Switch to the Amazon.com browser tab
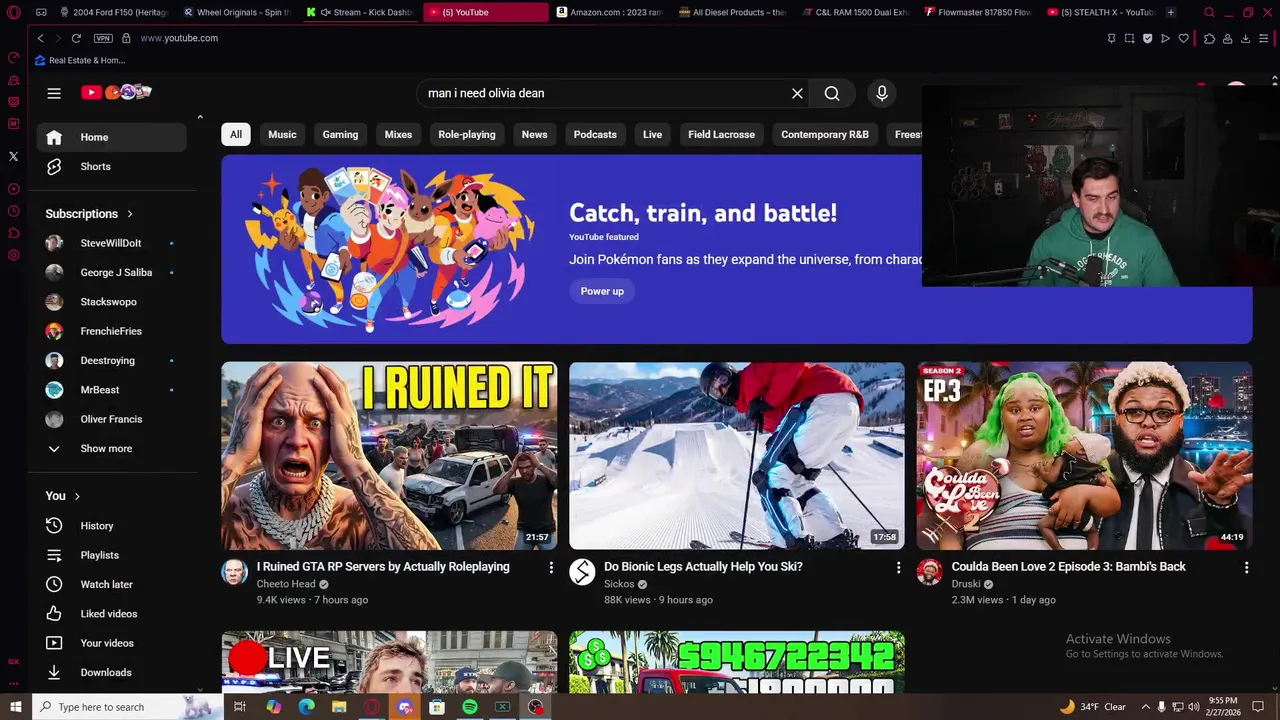The width and height of the screenshot is (1280, 720). pyautogui.click(x=609, y=12)
